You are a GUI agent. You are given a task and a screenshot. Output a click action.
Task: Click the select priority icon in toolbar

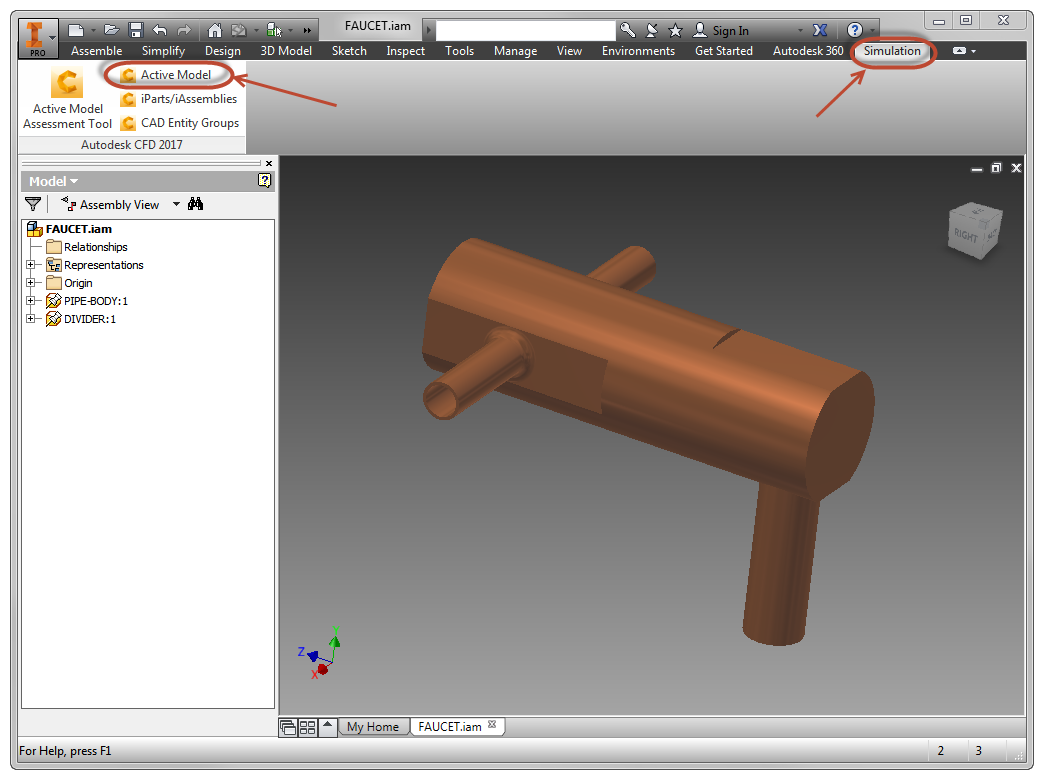[x=274, y=30]
